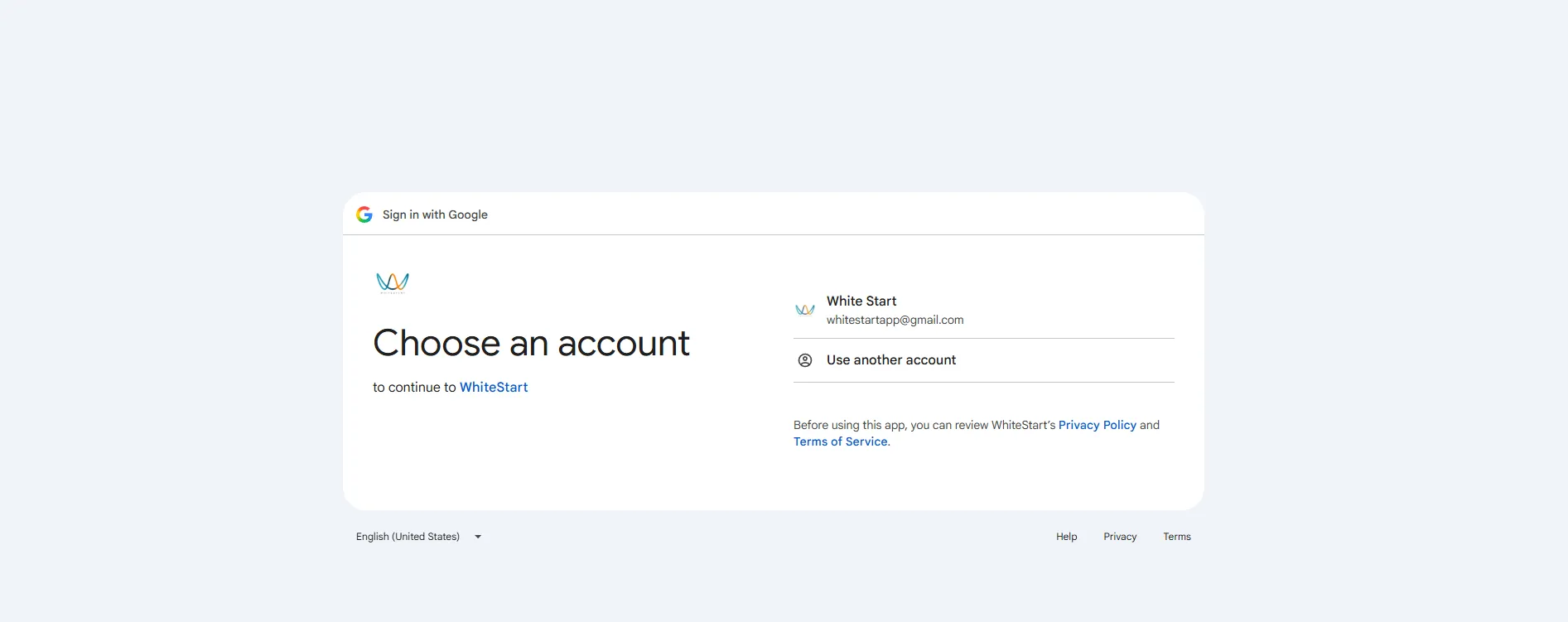Open the Help footer link
The width and height of the screenshot is (1568, 622).
pos(1067,537)
